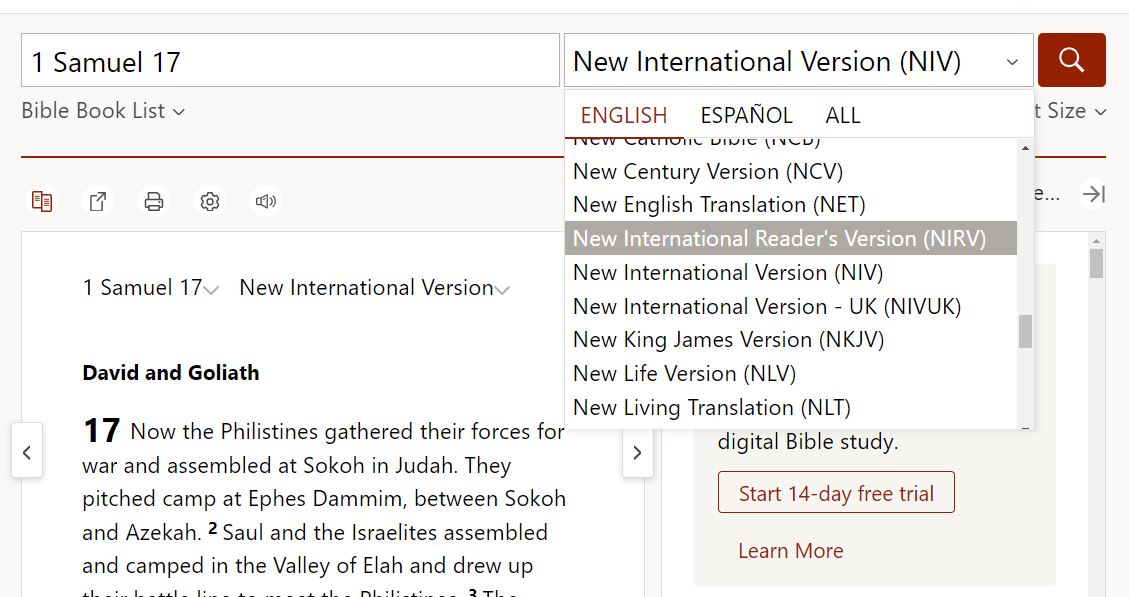1129x597 pixels.
Task: Switch to ESPAÑOL language tab
Action: (x=746, y=115)
